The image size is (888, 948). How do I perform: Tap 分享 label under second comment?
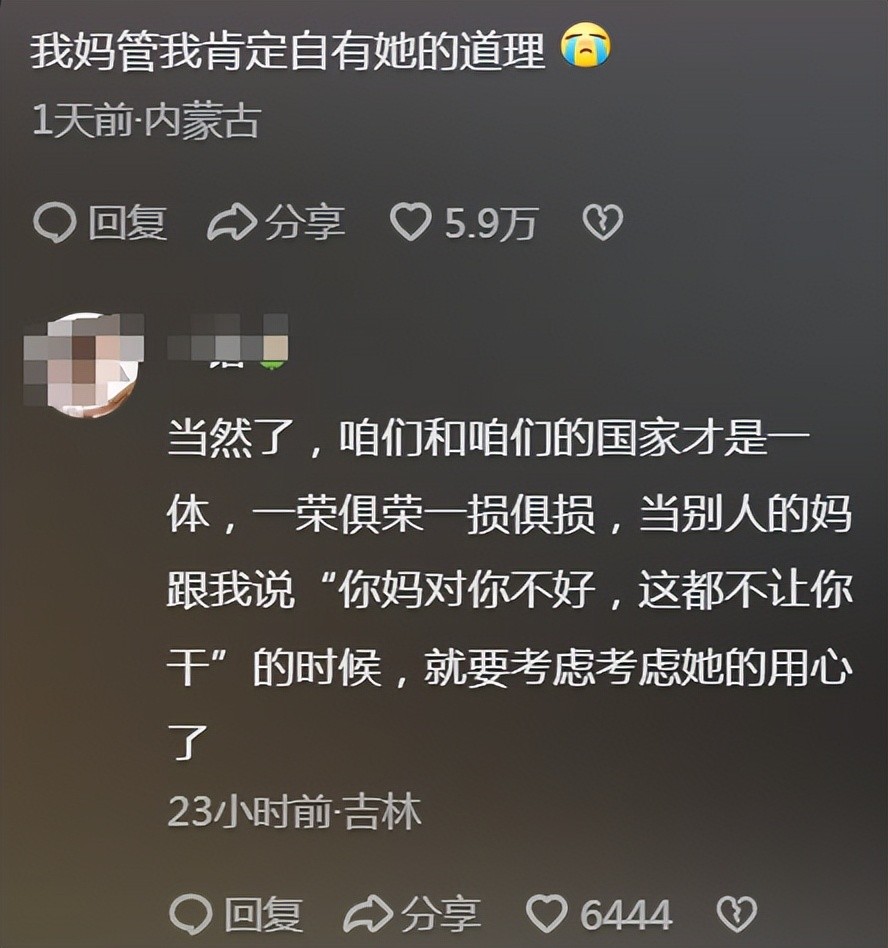(442, 914)
